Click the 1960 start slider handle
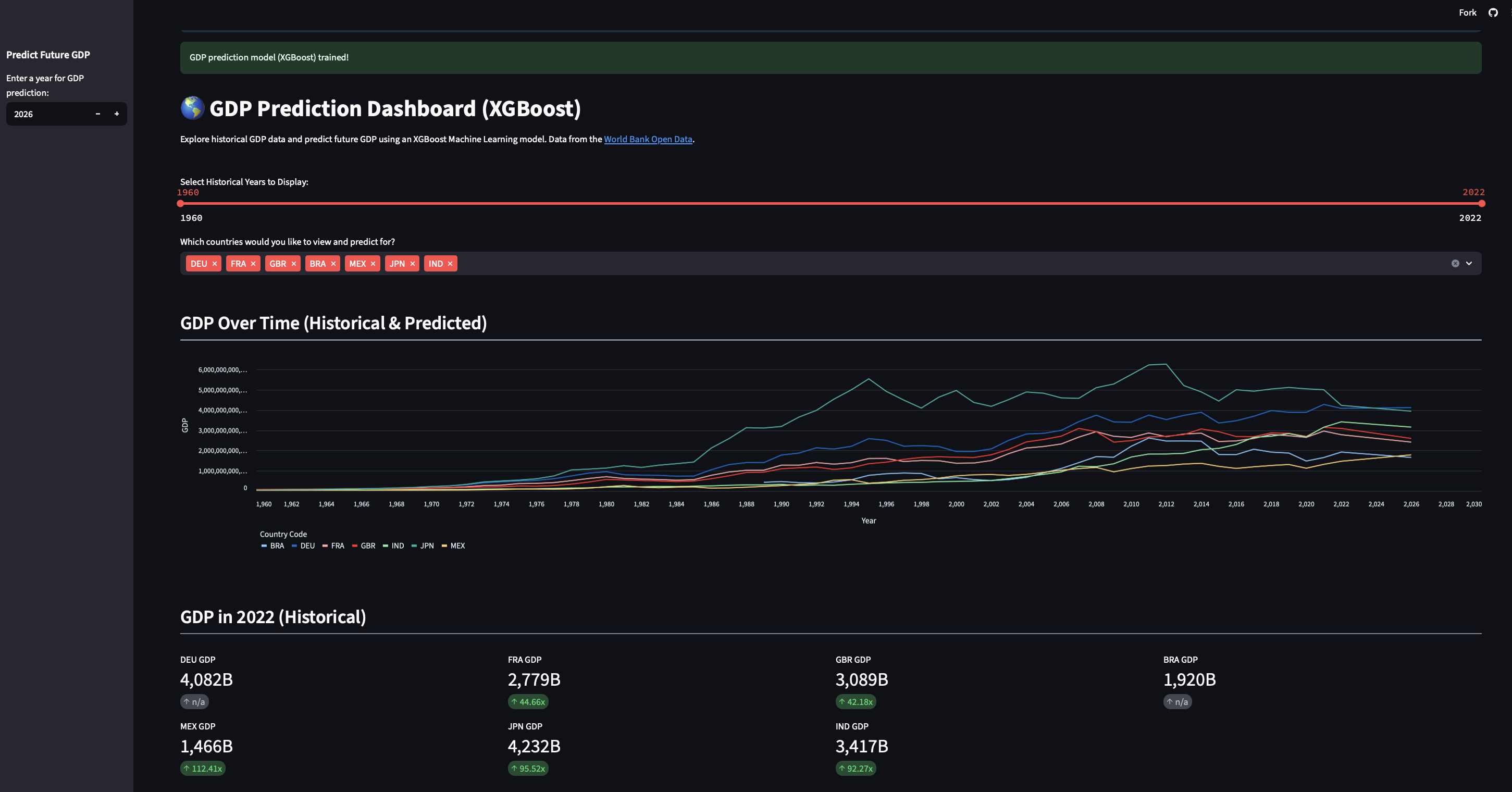The height and width of the screenshot is (792, 1512). (180, 204)
